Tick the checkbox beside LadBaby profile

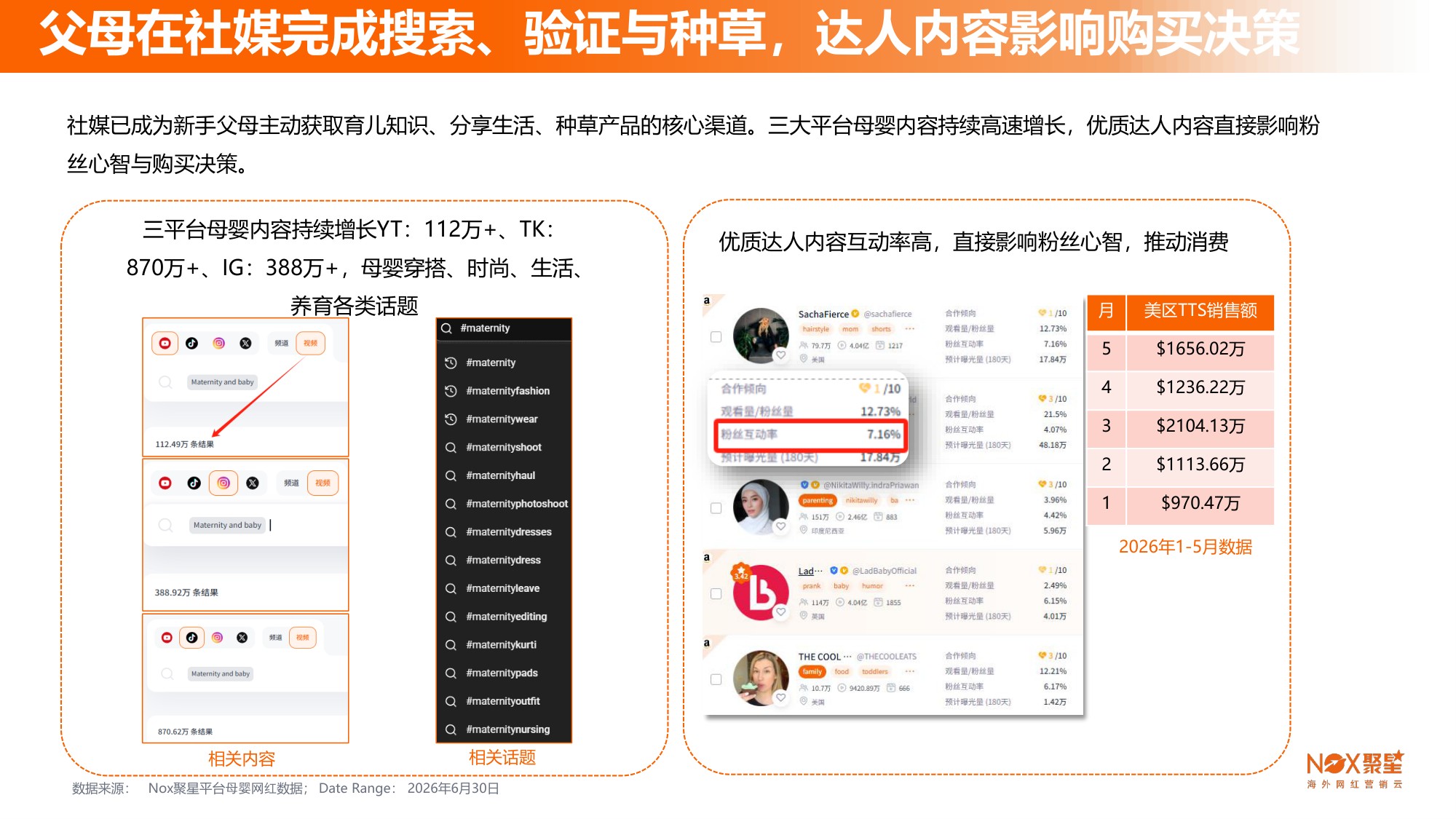pos(716,594)
